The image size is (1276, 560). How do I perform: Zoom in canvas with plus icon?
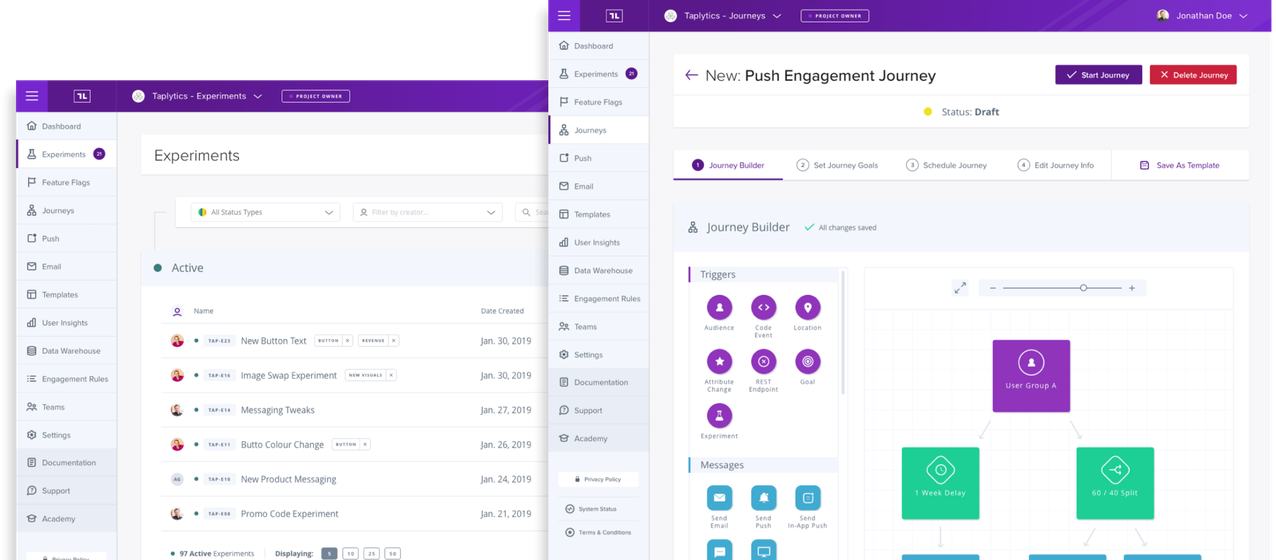click(1132, 288)
